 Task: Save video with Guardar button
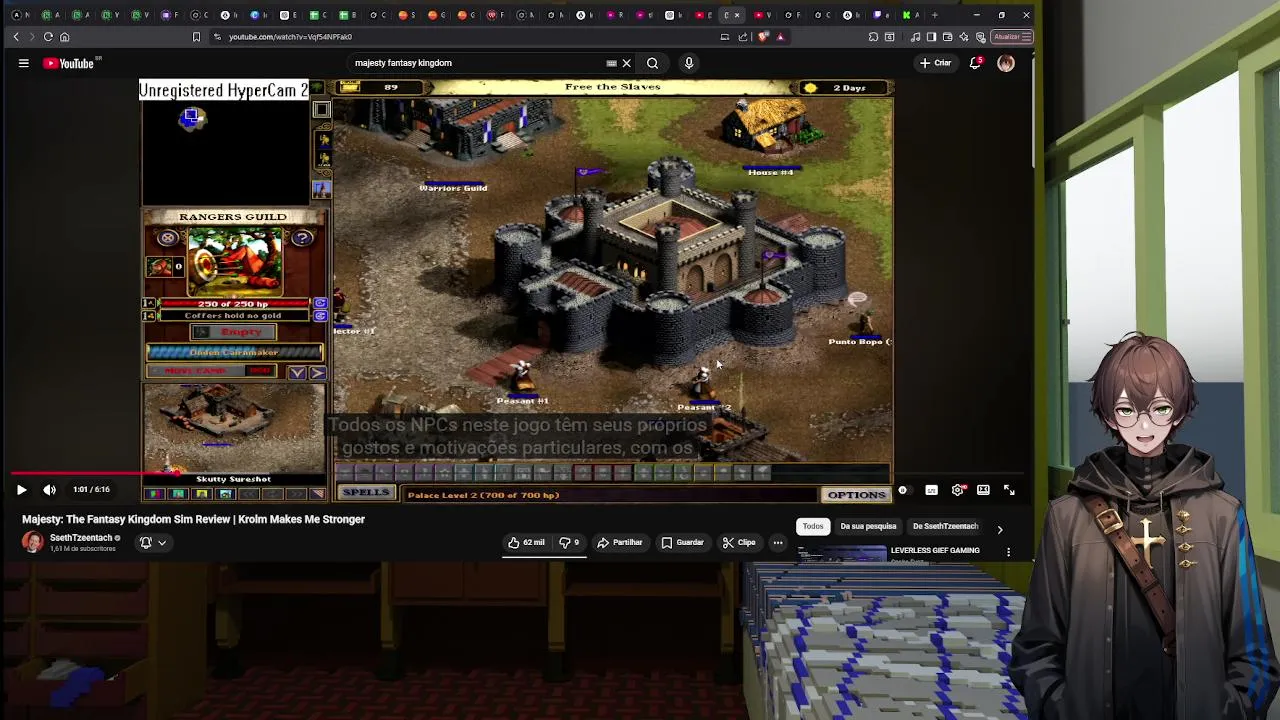coord(682,543)
